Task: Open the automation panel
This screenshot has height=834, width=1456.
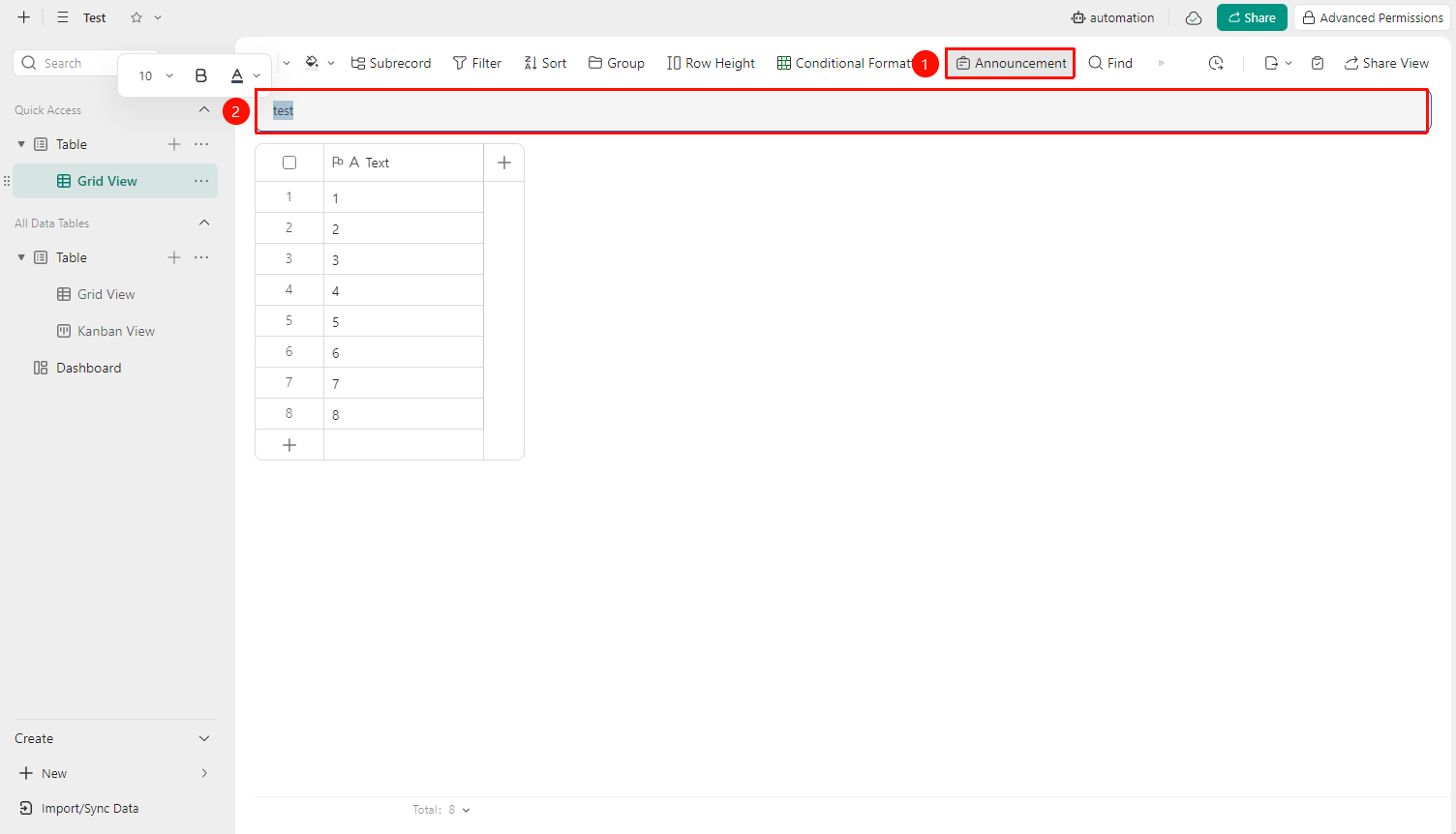Action: click(1112, 17)
